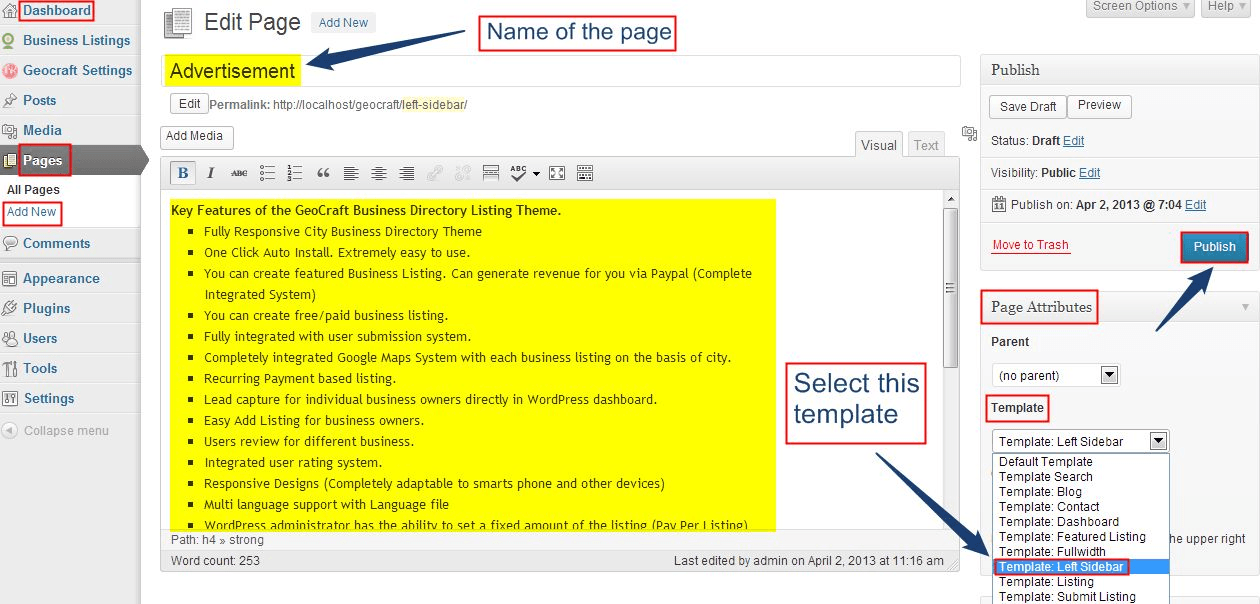Click the Comments speech bubble icon
Image resolution: width=1260 pixels, height=604 pixels.
click(x=9, y=244)
